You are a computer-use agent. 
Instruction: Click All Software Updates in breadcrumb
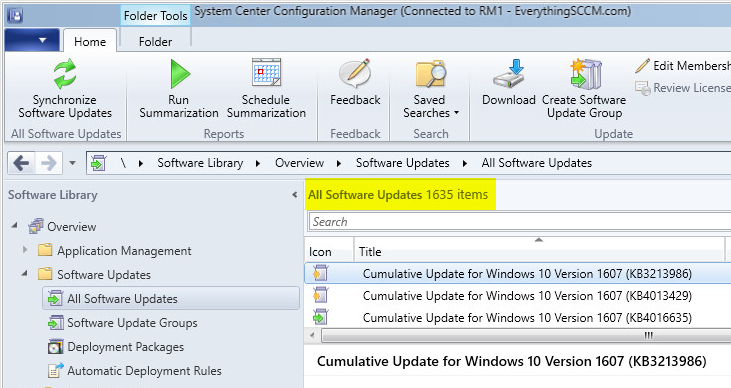pos(537,163)
